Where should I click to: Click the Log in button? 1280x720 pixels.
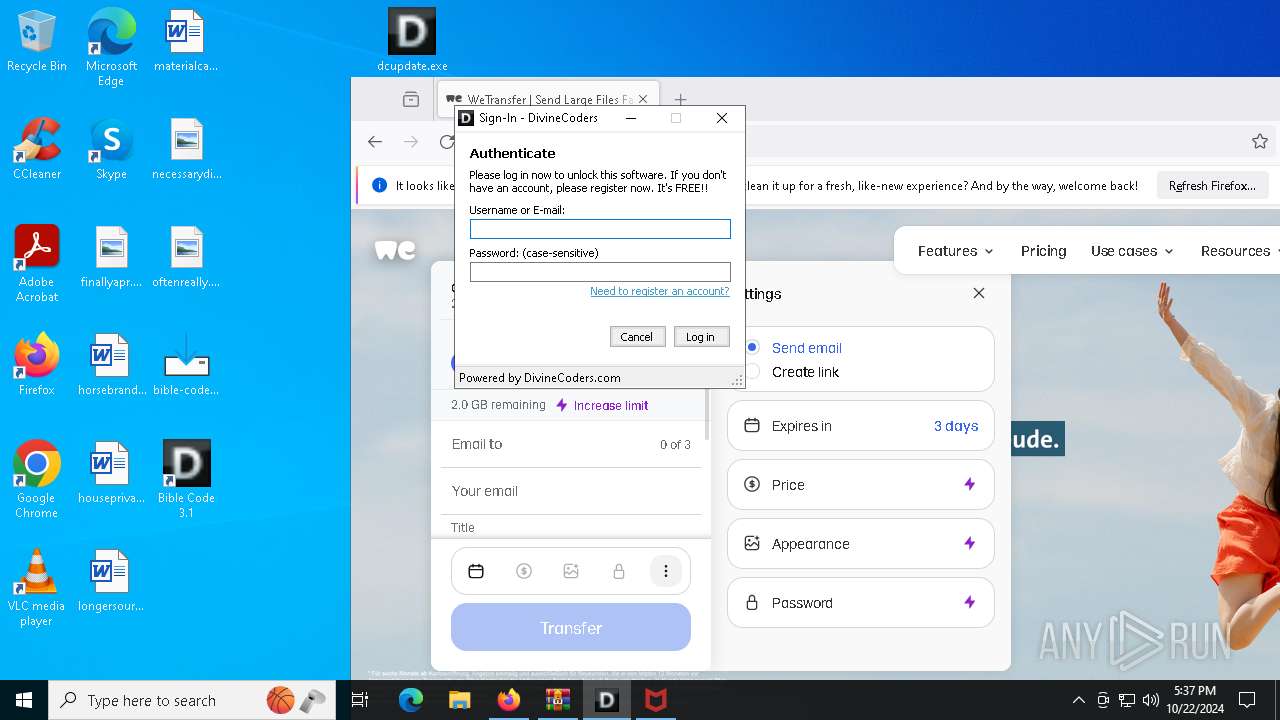pyautogui.click(x=700, y=337)
